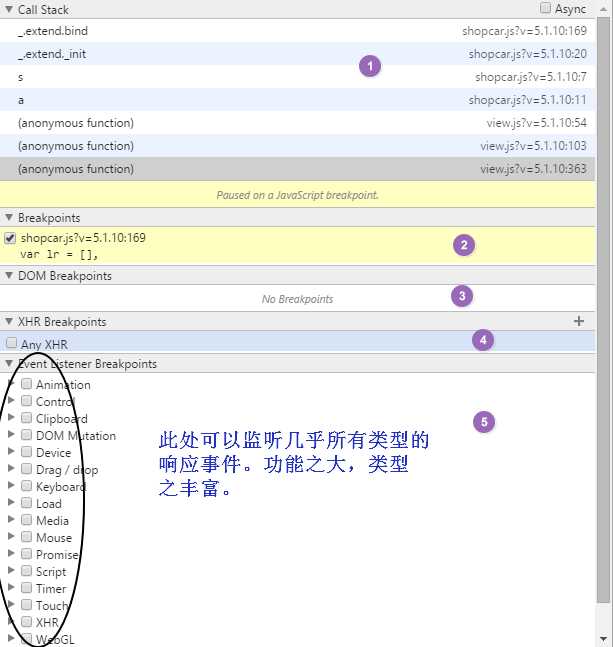Image resolution: width=613 pixels, height=647 pixels.
Task: Expand the Promise event category arrow
Action: pos(11,553)
